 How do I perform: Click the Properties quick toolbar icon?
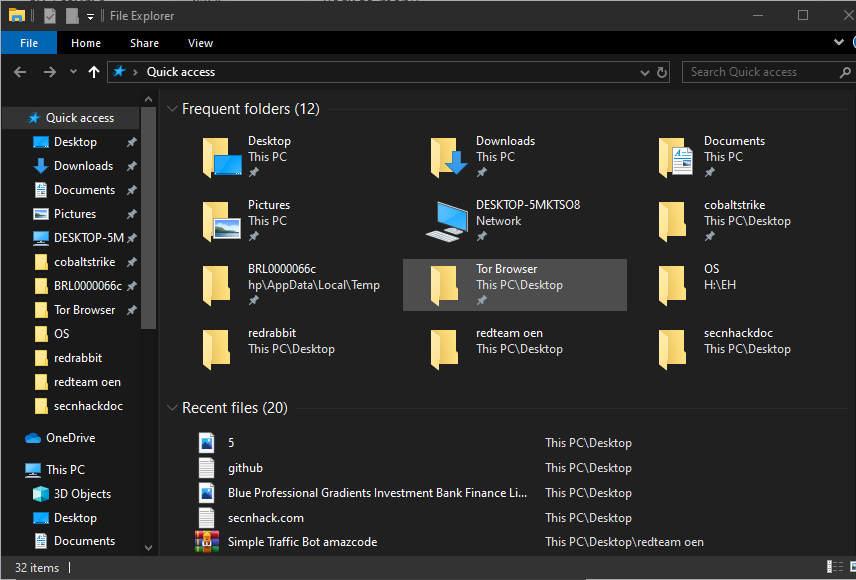50,16
